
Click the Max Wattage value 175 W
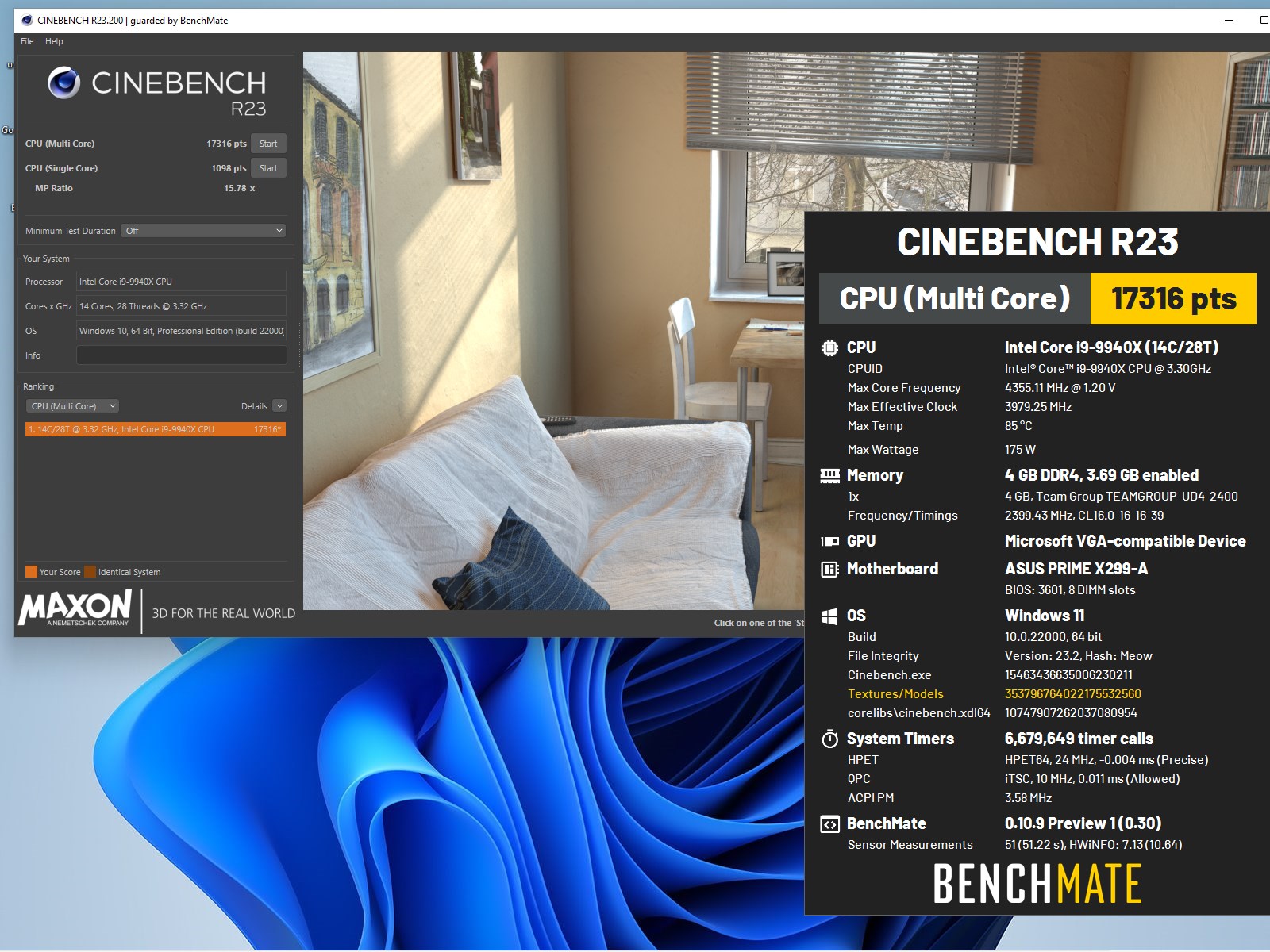(x=1020, y=450)
